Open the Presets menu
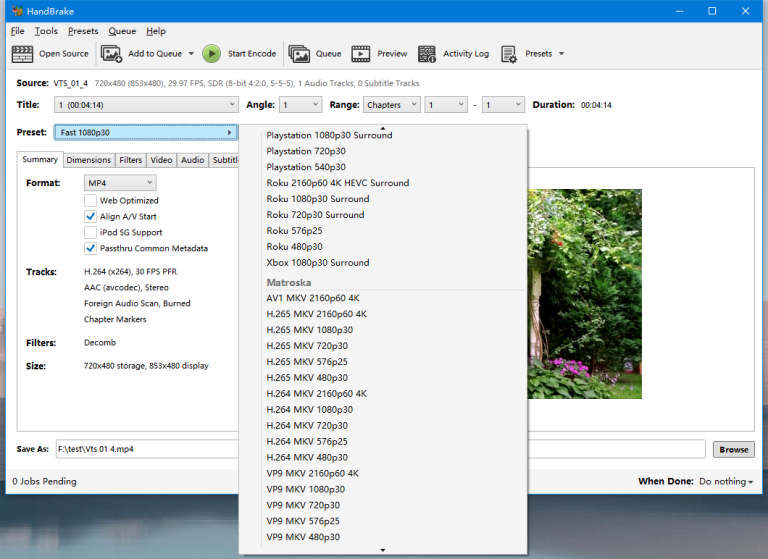 click(83, 31)
